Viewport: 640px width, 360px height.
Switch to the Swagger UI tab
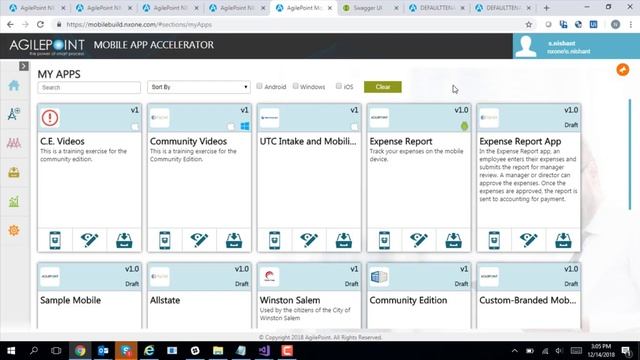click(371, 8)
